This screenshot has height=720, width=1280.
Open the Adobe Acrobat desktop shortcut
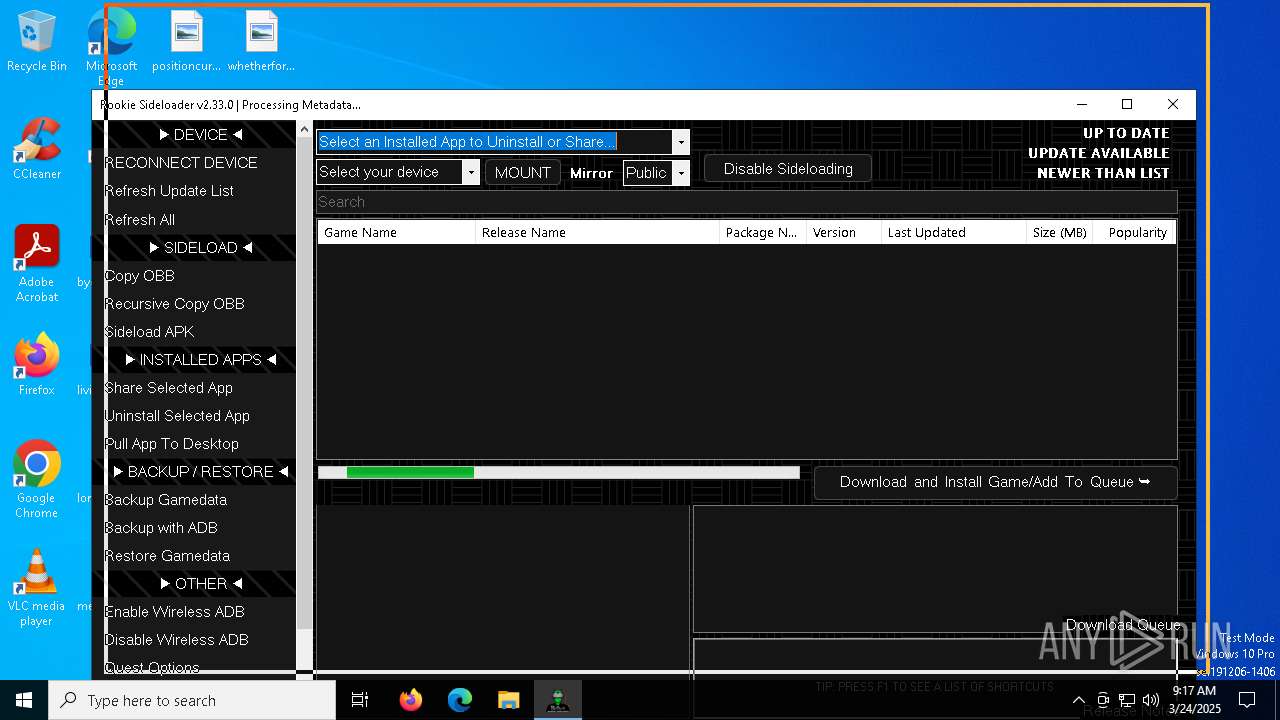click(37, 264)
